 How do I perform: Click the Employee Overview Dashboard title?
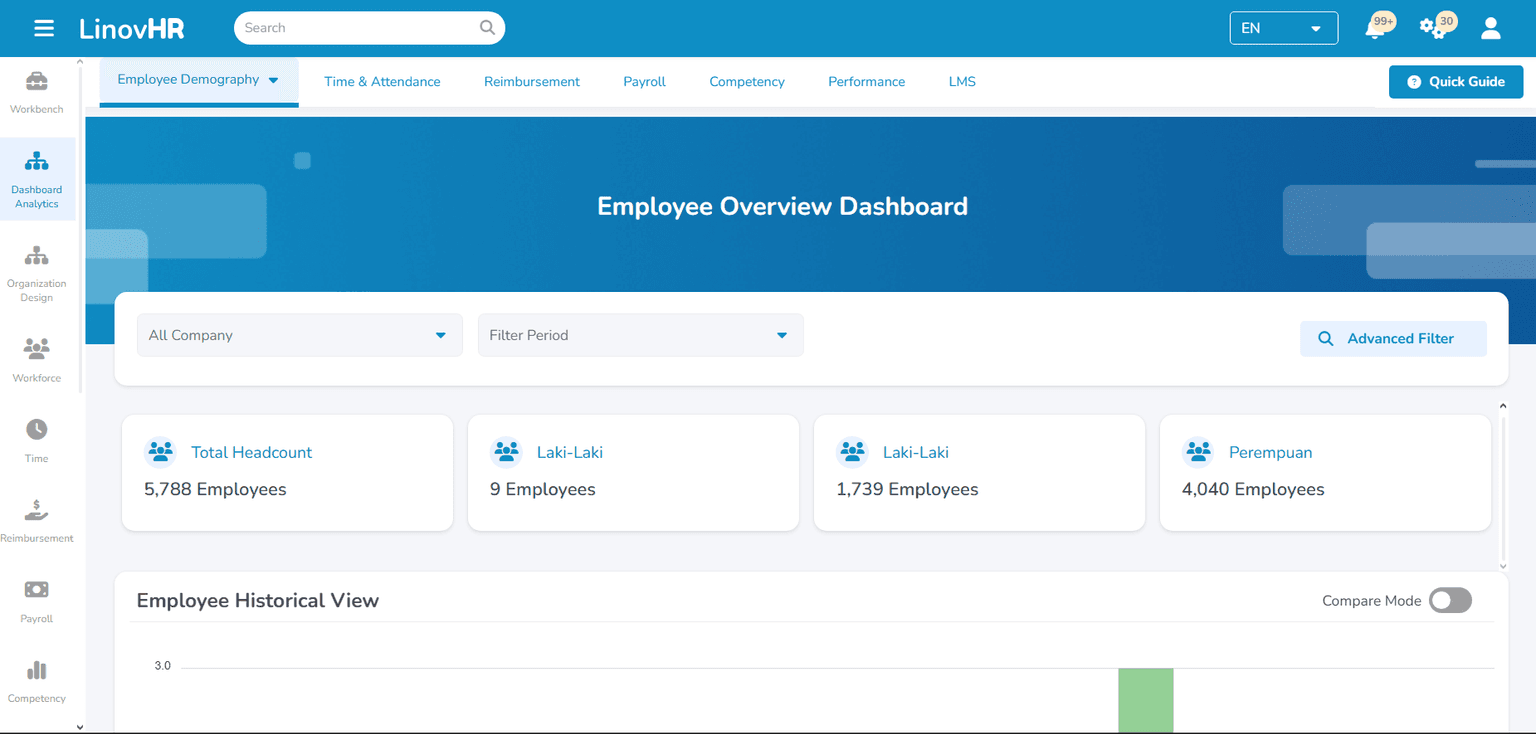pyautogui.click(x=782, y=206)
